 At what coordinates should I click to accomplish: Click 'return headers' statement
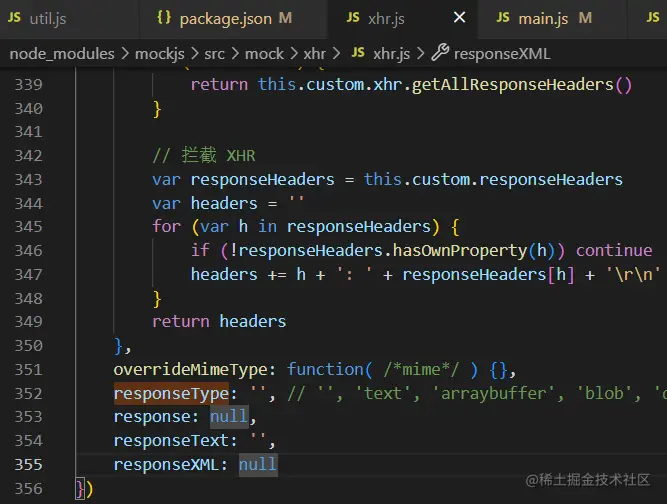click(219, 322)
